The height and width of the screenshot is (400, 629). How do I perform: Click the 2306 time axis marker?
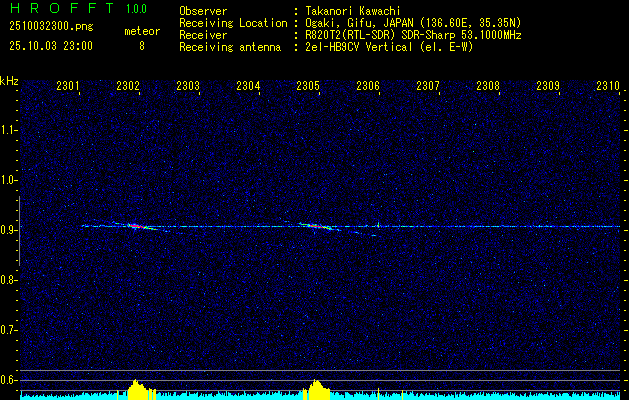pyautogui.click(x=368, y=86)
